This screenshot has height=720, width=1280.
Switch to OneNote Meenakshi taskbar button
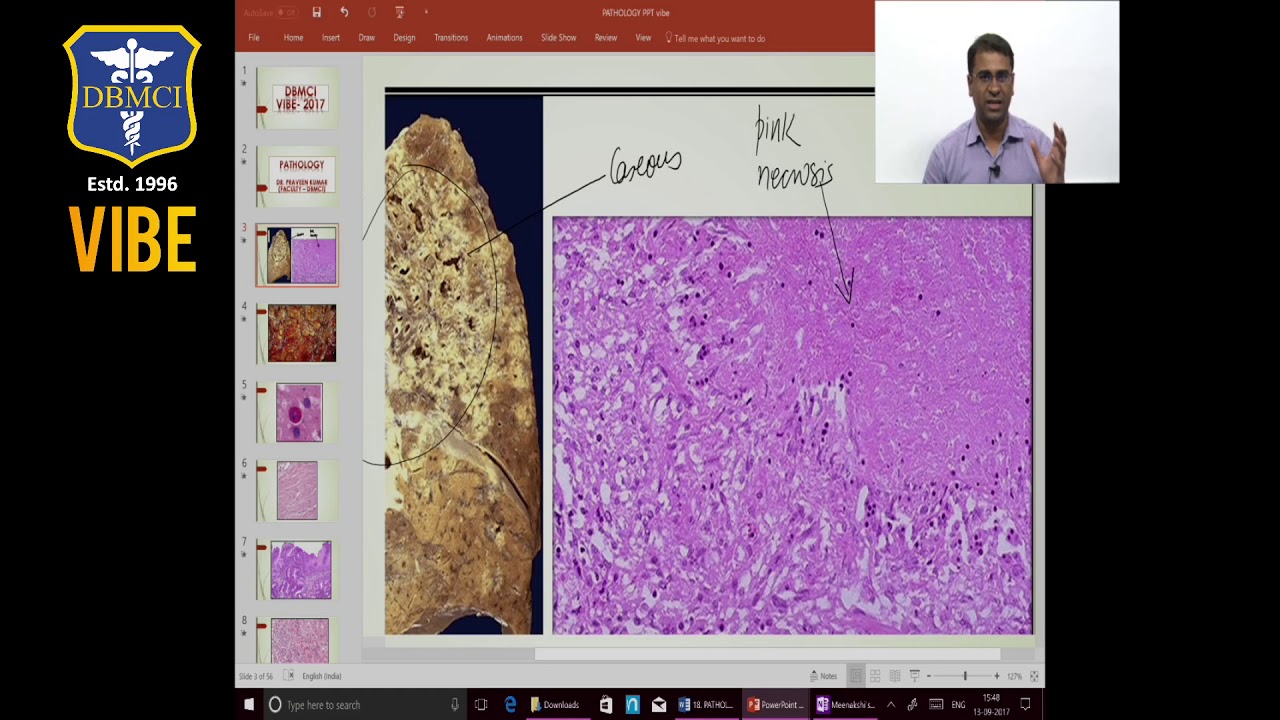pos(845,705)
